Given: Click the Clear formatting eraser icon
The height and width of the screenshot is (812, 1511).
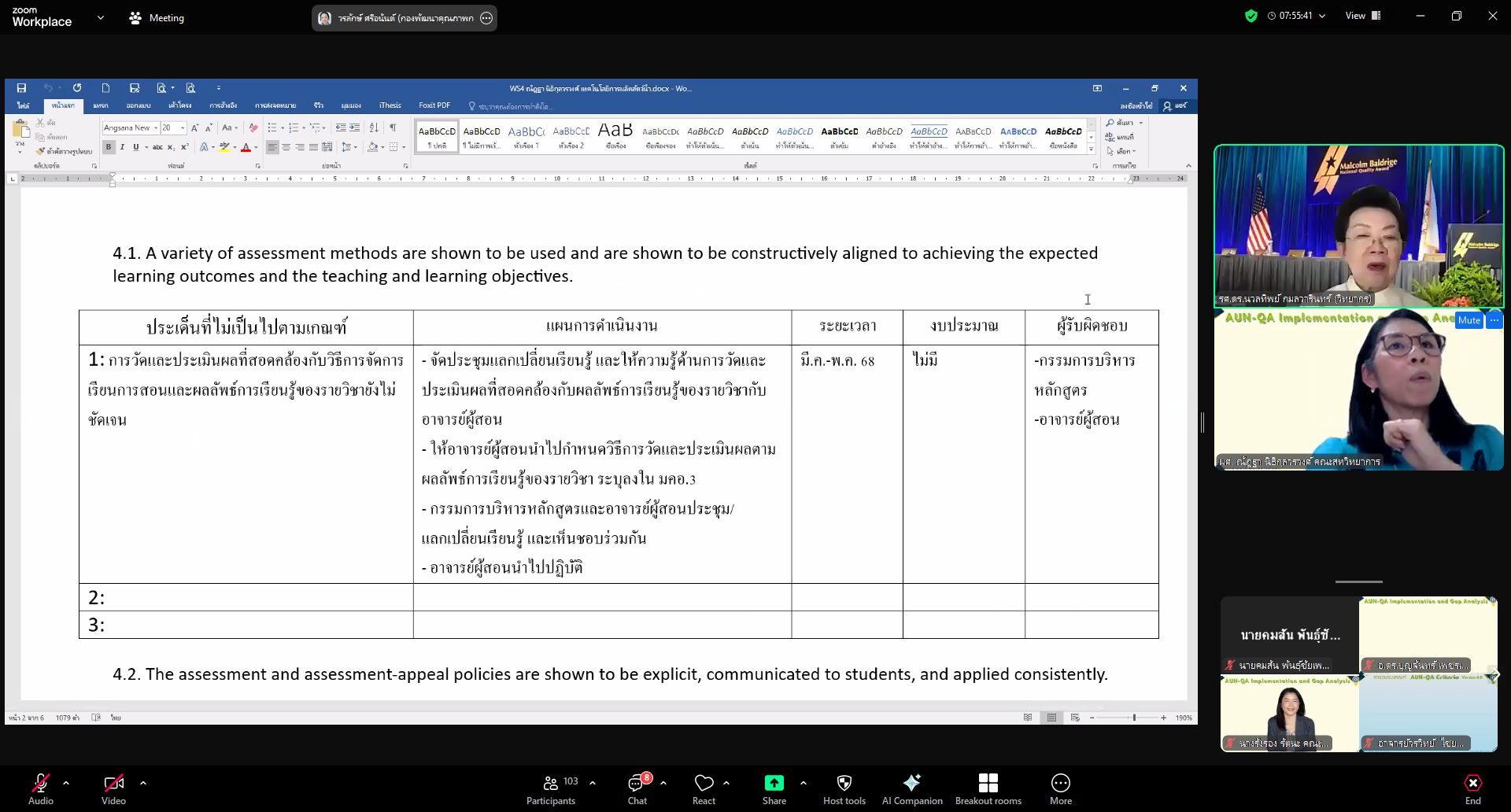Looking at the screenshot, I should 253,127.
